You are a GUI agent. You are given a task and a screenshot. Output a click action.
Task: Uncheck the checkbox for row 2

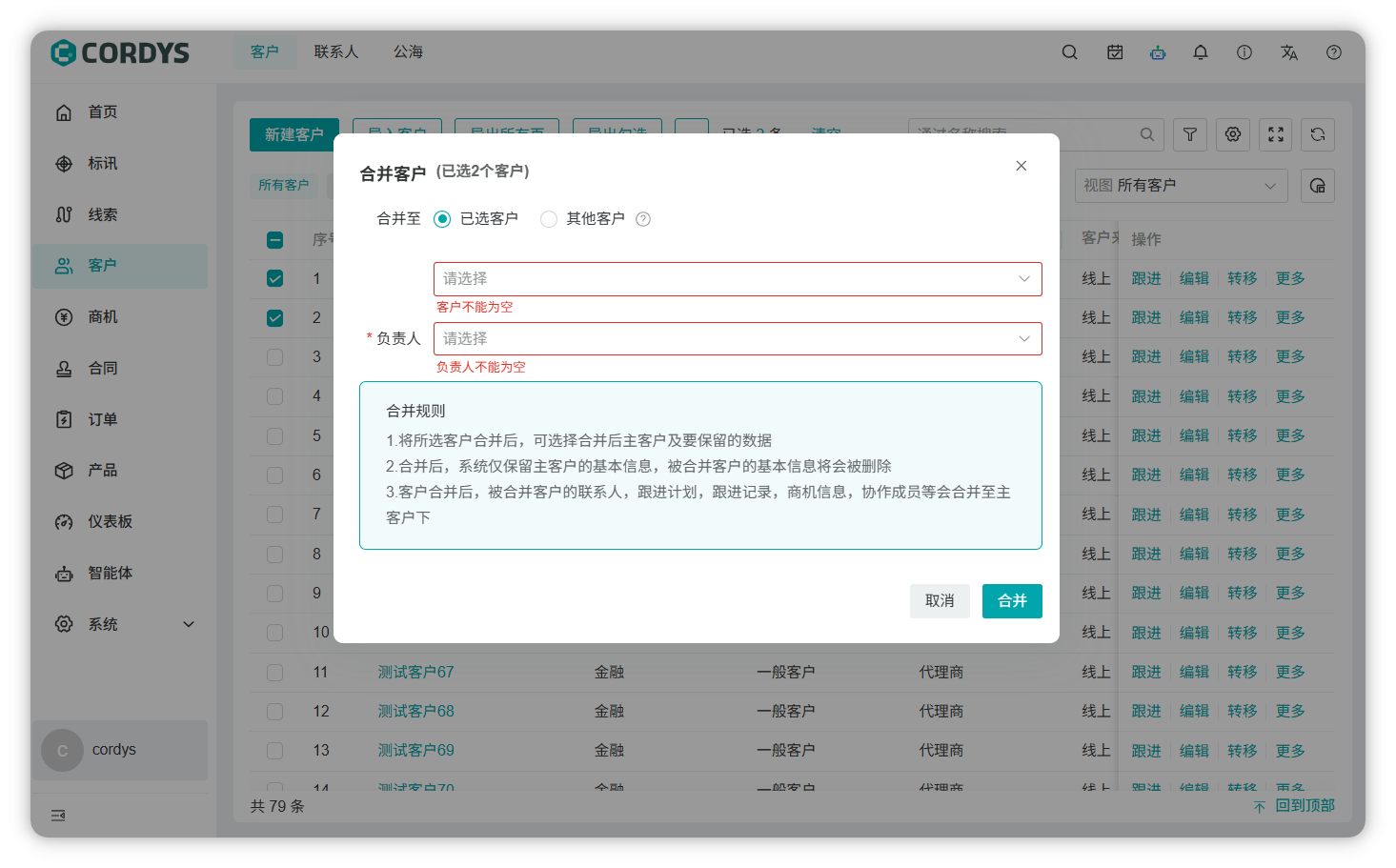point(275,318)
